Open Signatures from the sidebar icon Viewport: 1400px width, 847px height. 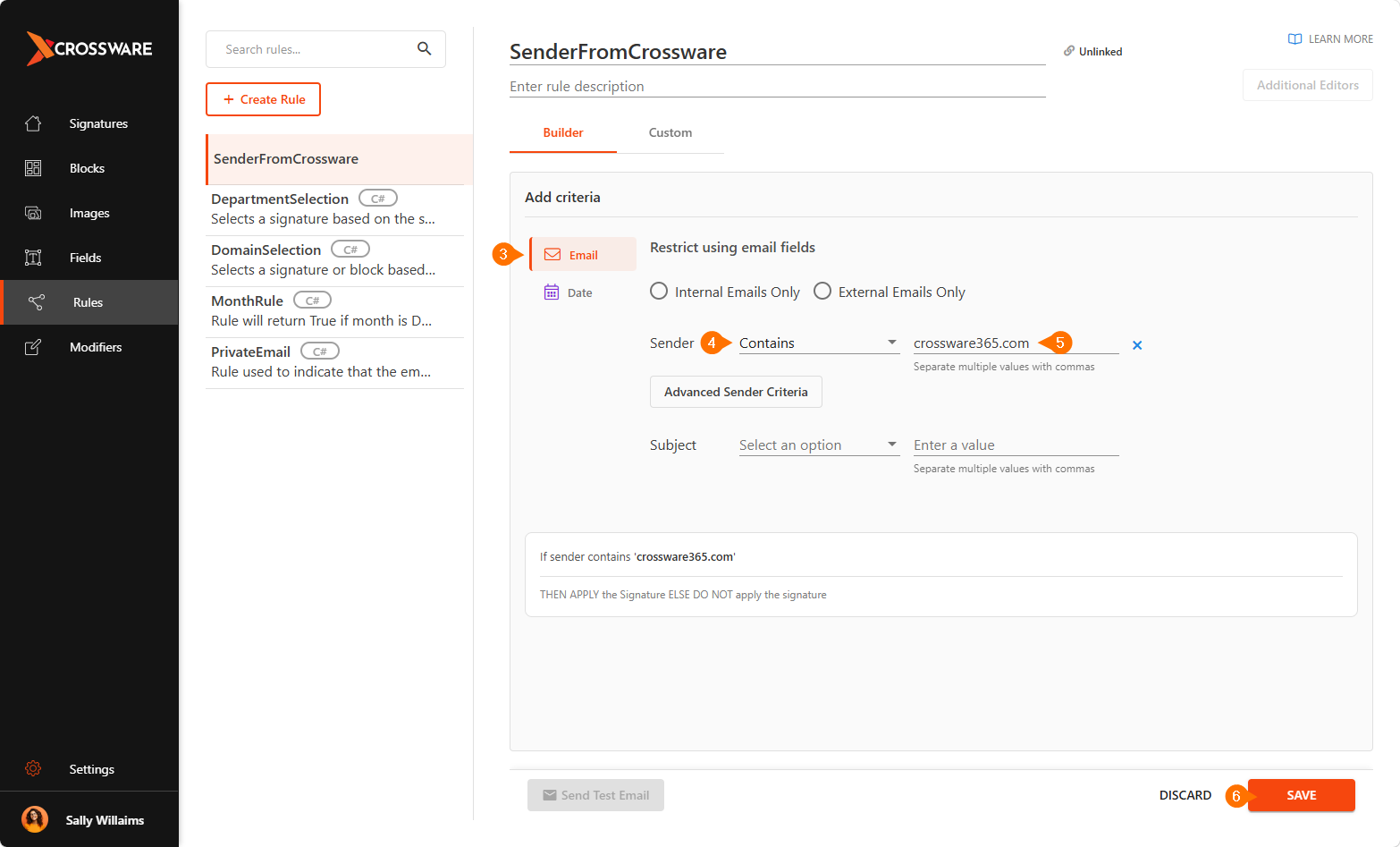pyautogui.click(x=33, y=123)
